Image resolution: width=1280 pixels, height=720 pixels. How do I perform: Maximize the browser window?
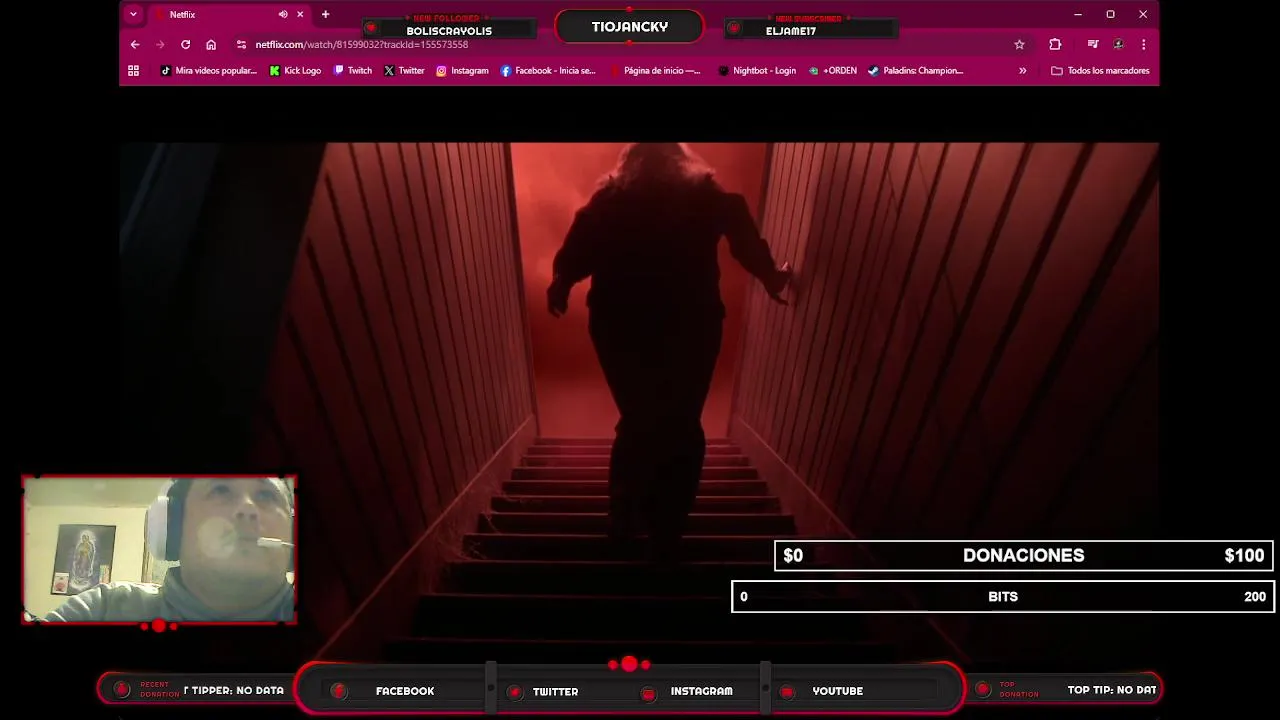tap(1110, 14)
